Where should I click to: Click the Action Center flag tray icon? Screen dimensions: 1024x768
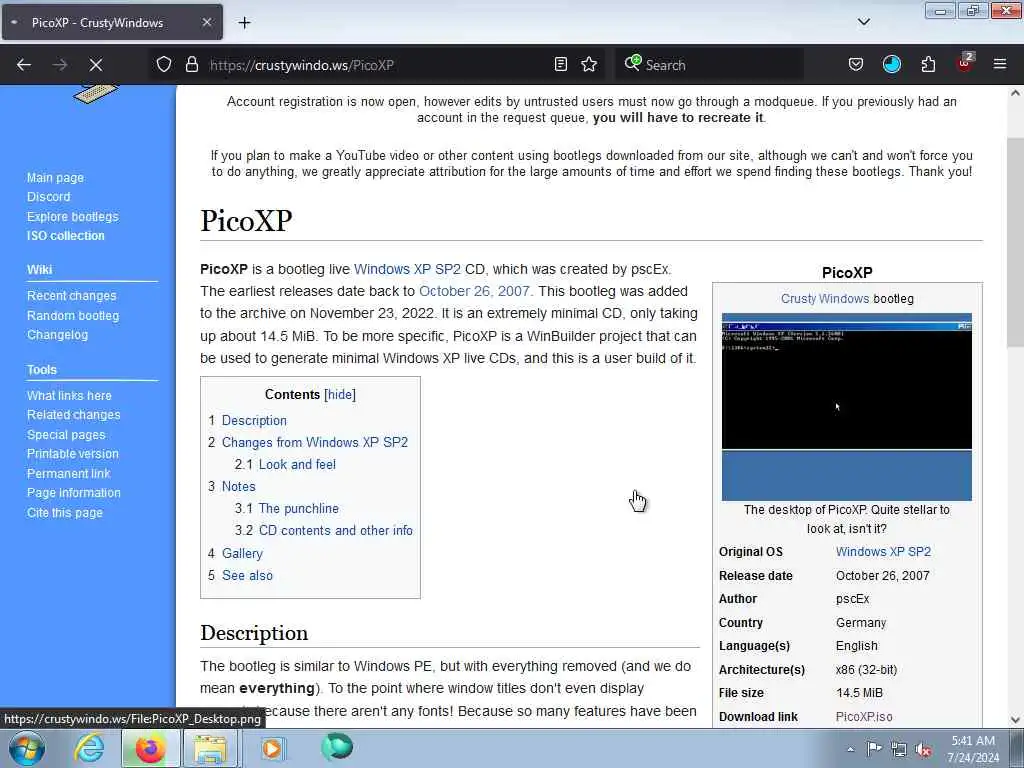[x=874, y=749]
